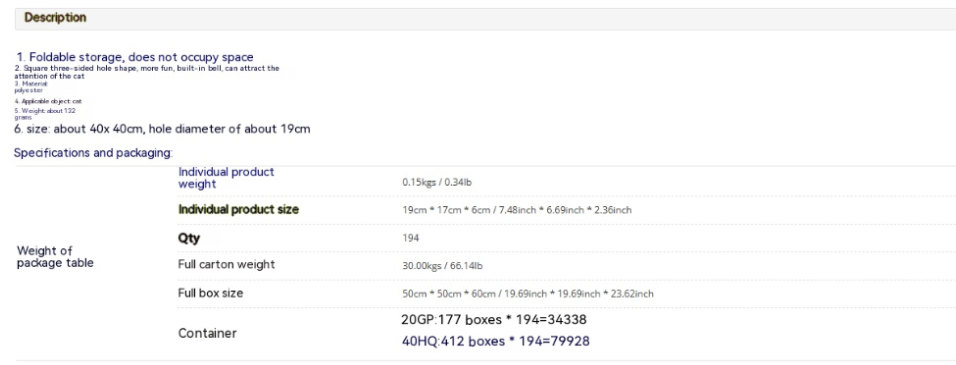
Task: Select the 'Full carton weight' label
Action: (x=226, y=264)
